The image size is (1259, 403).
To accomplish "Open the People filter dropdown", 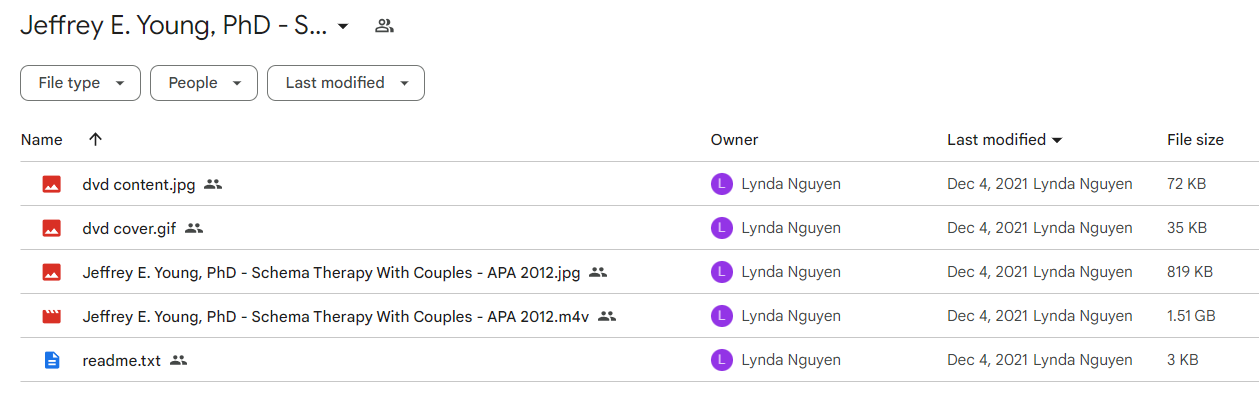I will coord(204,83).
